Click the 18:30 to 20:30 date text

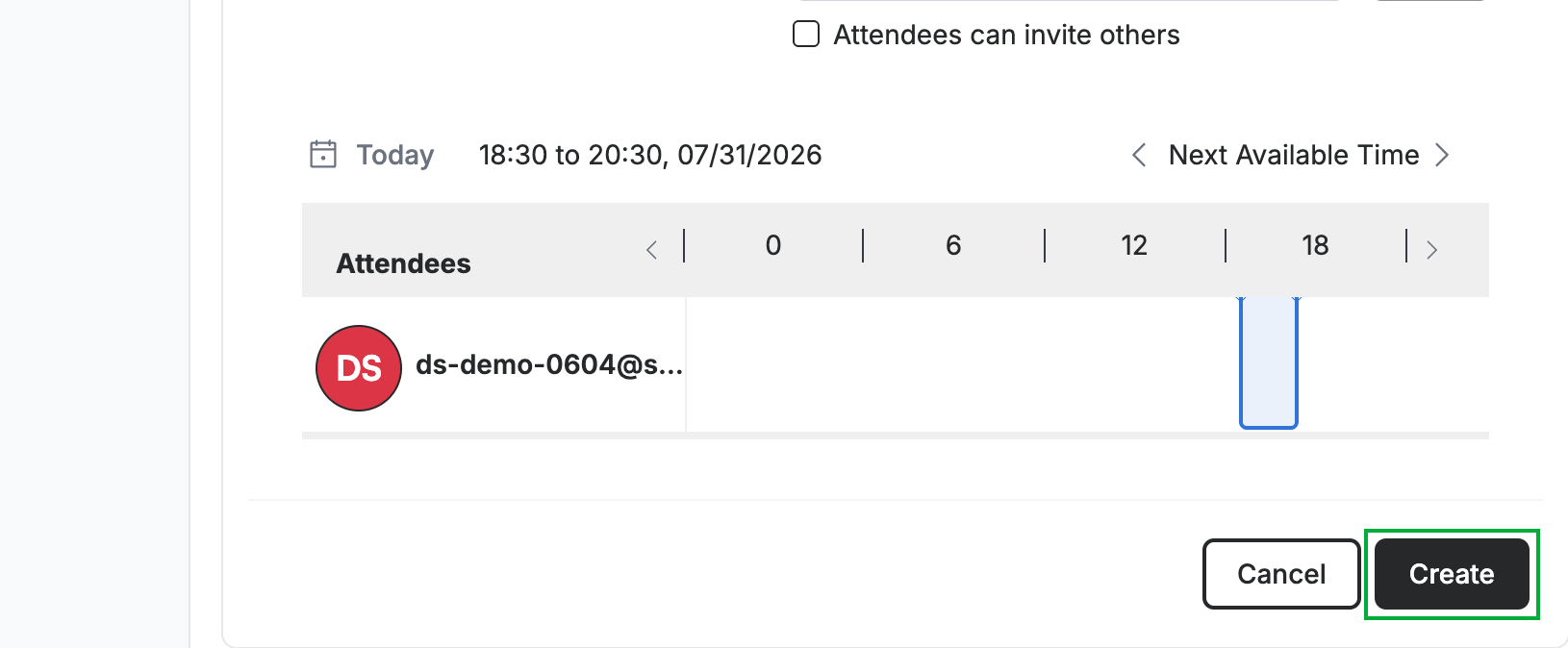coord(650,155)
